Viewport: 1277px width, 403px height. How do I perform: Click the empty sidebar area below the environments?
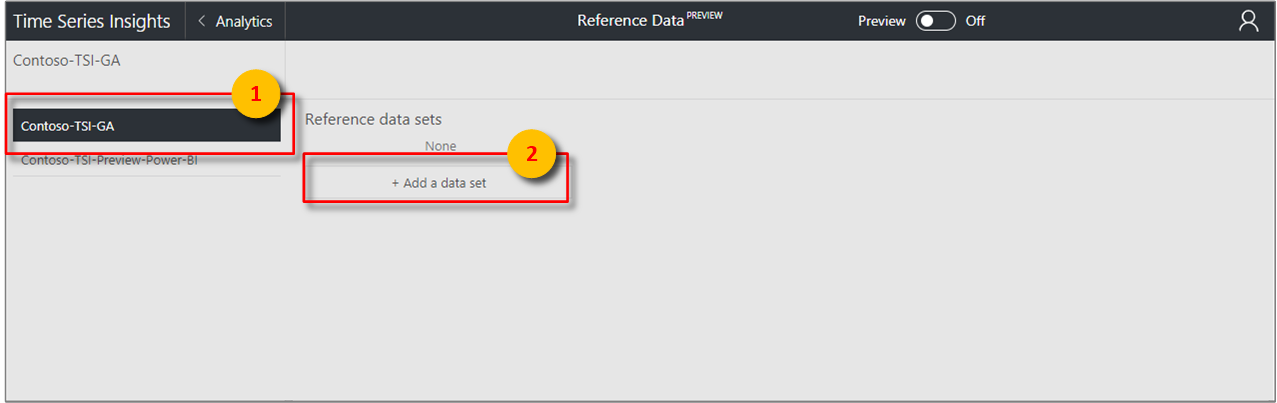[x=145, y=290]
